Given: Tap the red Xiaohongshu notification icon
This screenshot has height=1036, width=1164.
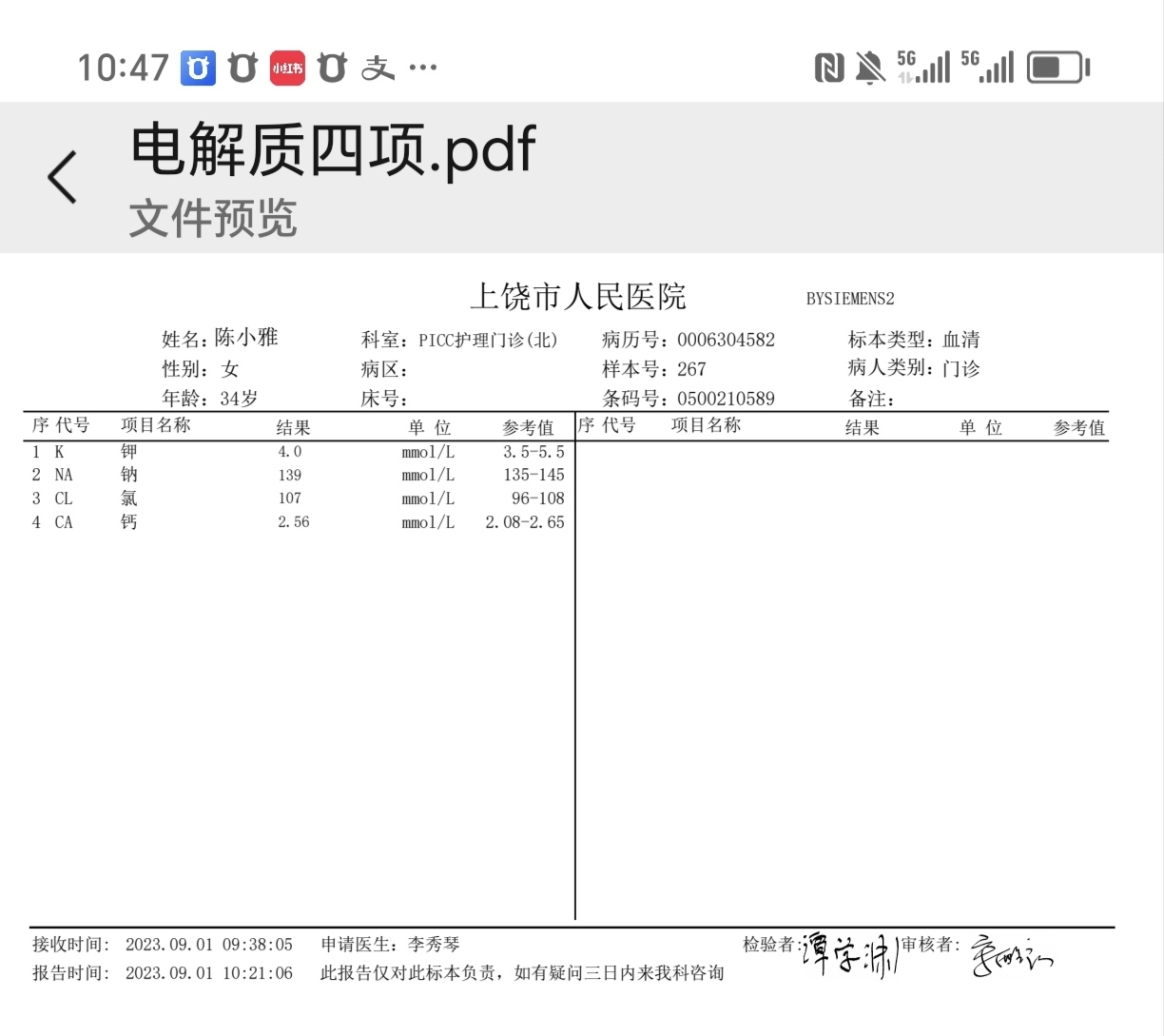Looking at the screenshot, I should (x=287, y=68).
